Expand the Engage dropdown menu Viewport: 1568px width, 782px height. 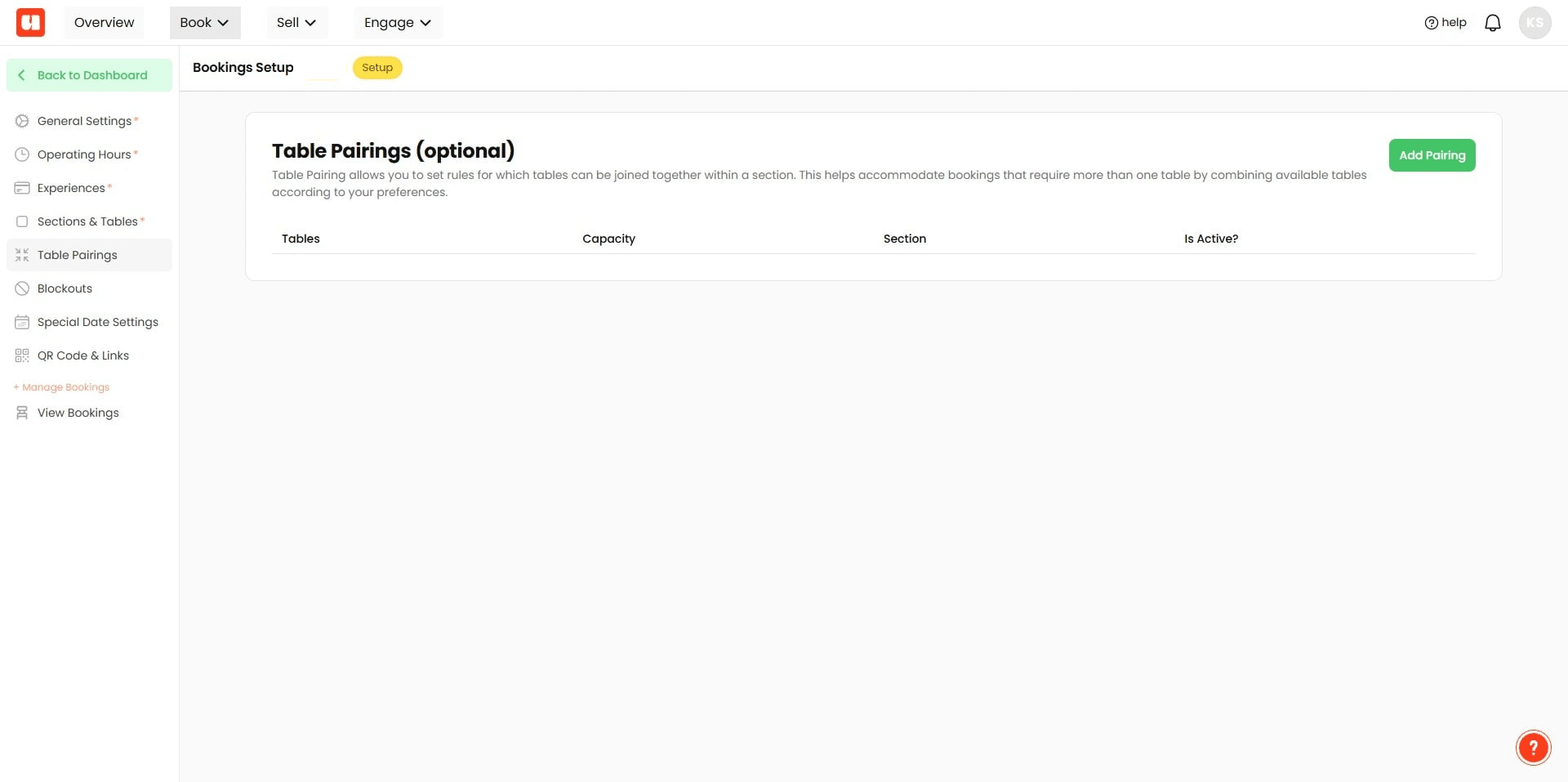click(398, 23)
